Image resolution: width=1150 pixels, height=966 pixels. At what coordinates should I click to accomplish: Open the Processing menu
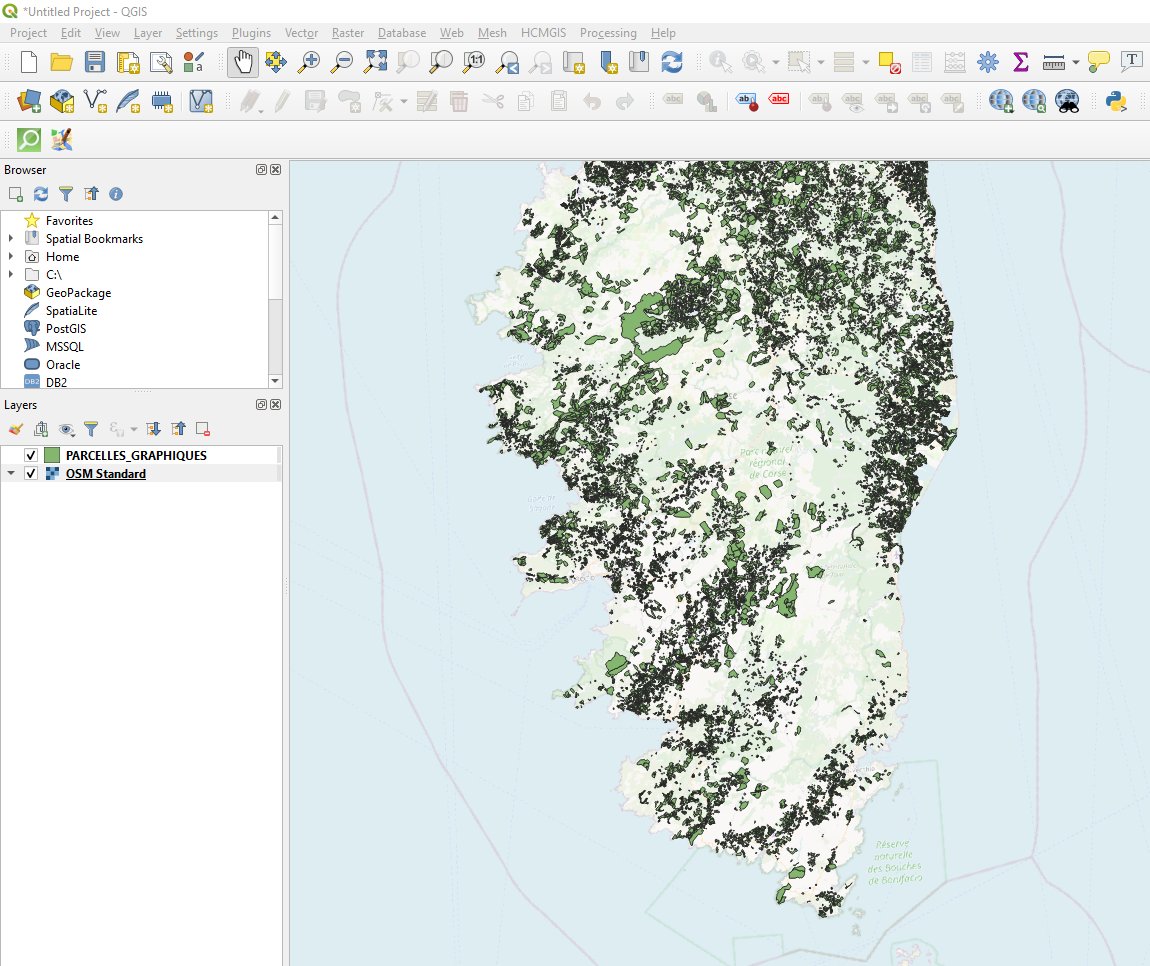click(607, 33)
